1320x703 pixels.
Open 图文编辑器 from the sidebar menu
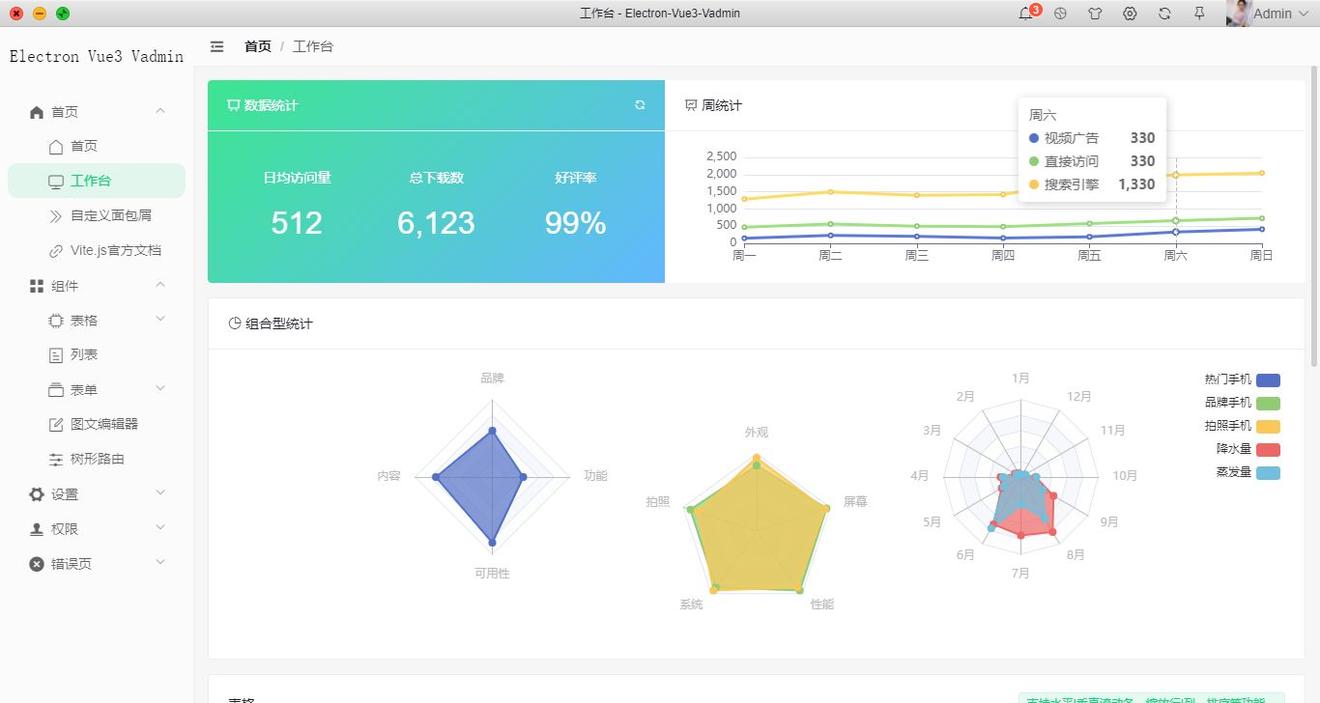tap(104, 425)
